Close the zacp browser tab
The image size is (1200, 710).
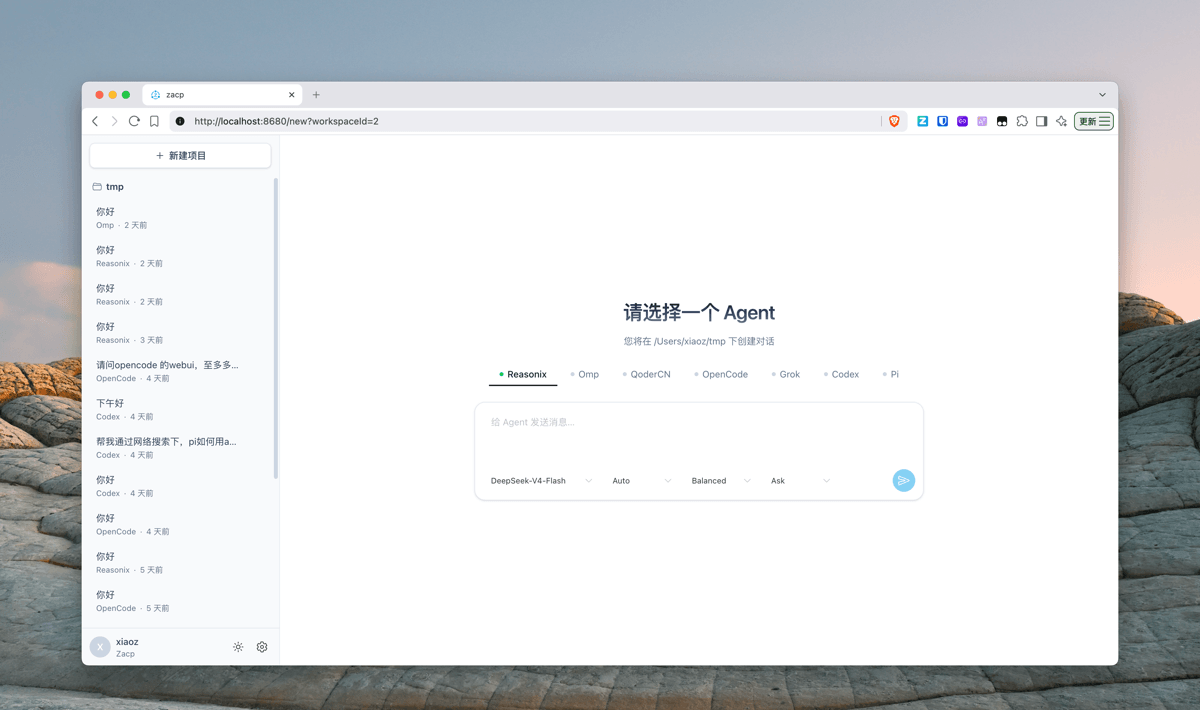pos(292,95)
